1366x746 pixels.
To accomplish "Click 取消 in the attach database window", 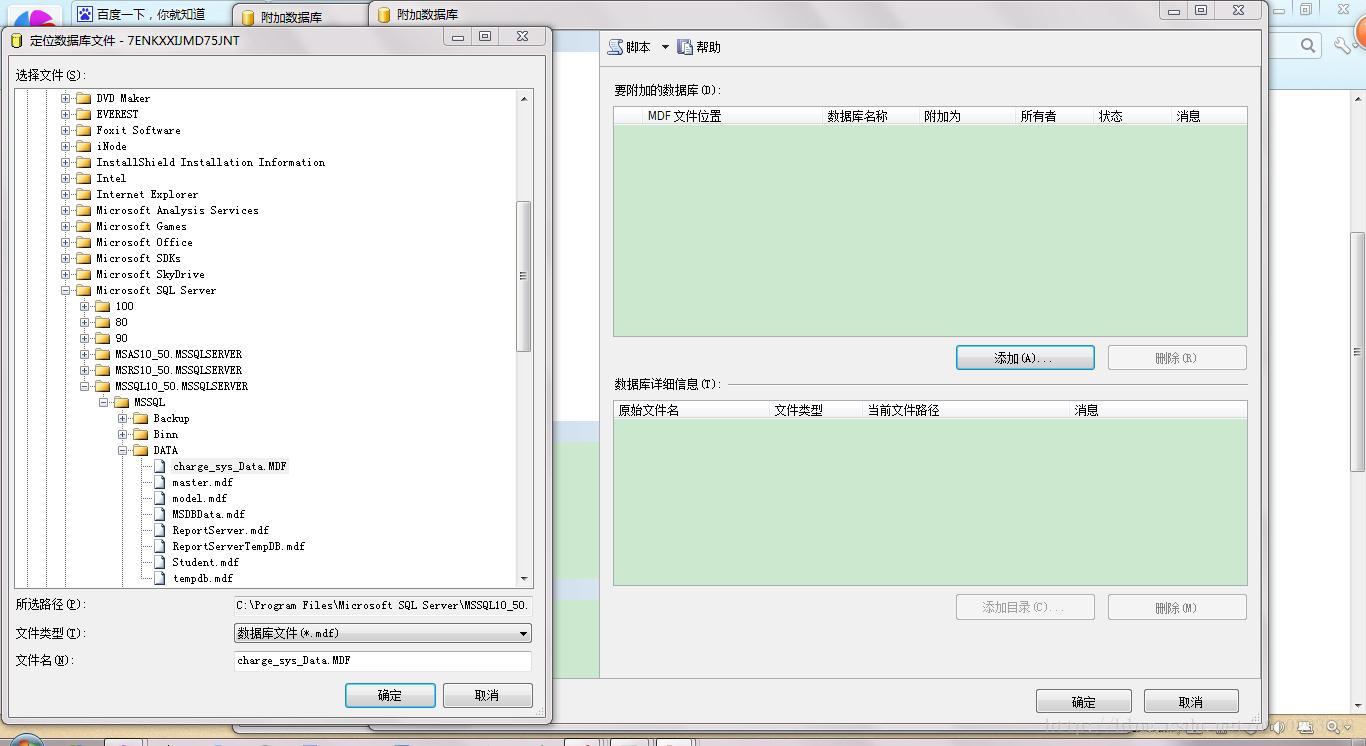I will 1191,702.
